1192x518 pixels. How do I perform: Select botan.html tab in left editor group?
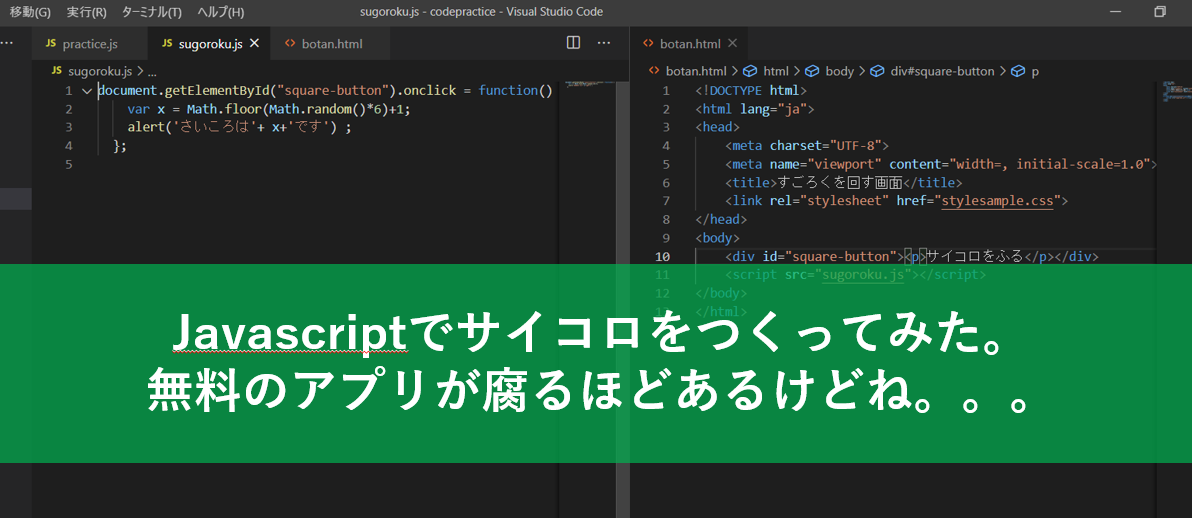pos(331,44)
